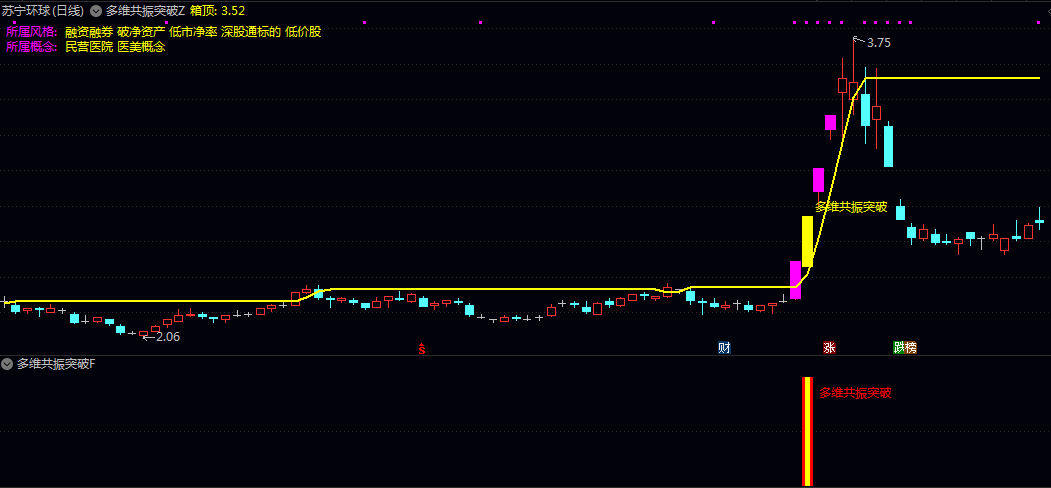The image size is (1051, 488).
Task: Click the 多维共振突破Z indicator name
Action: click(x=145, y=11)
